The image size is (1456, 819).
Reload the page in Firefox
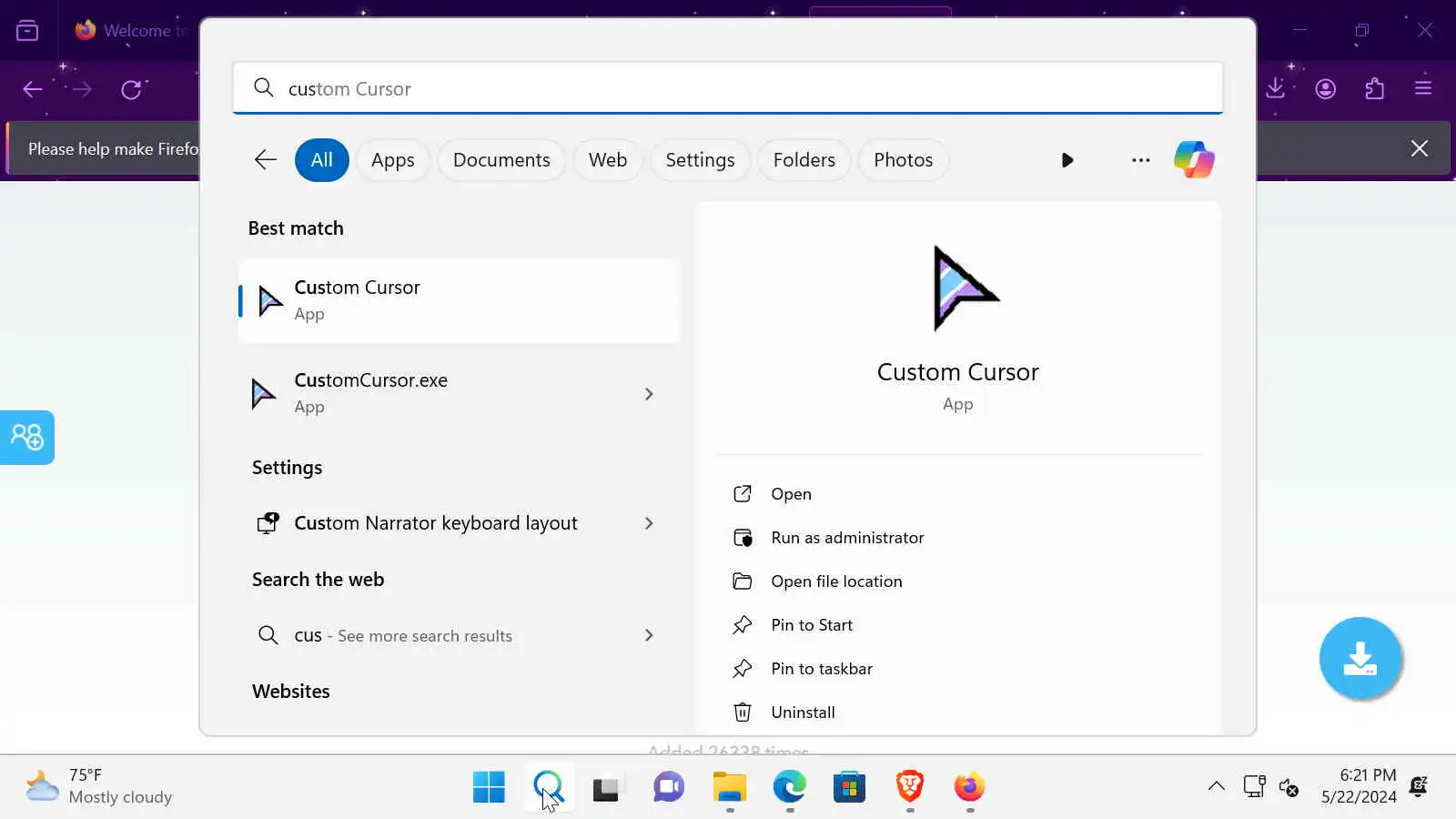[x=132, y=89]
